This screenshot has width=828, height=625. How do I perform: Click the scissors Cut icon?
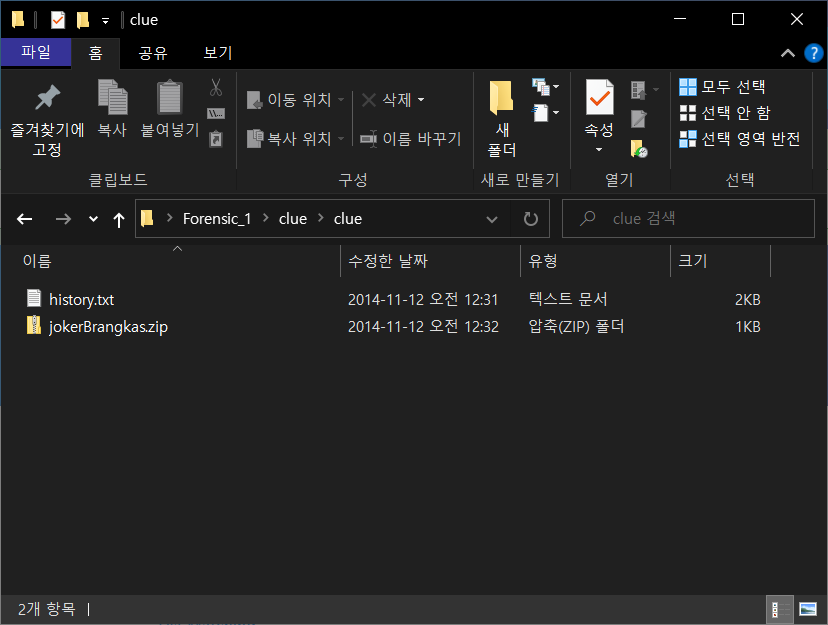tap(216, 87)
